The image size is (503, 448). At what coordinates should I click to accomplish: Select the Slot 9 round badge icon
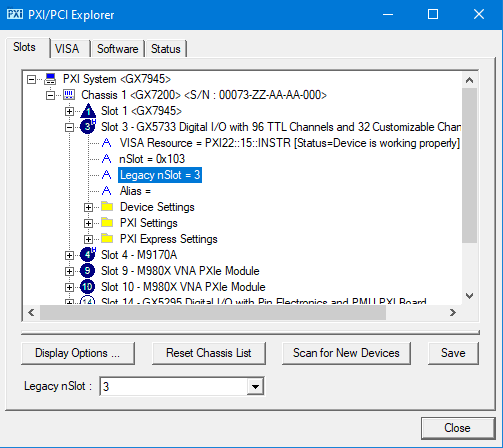[x=87, y=271]
